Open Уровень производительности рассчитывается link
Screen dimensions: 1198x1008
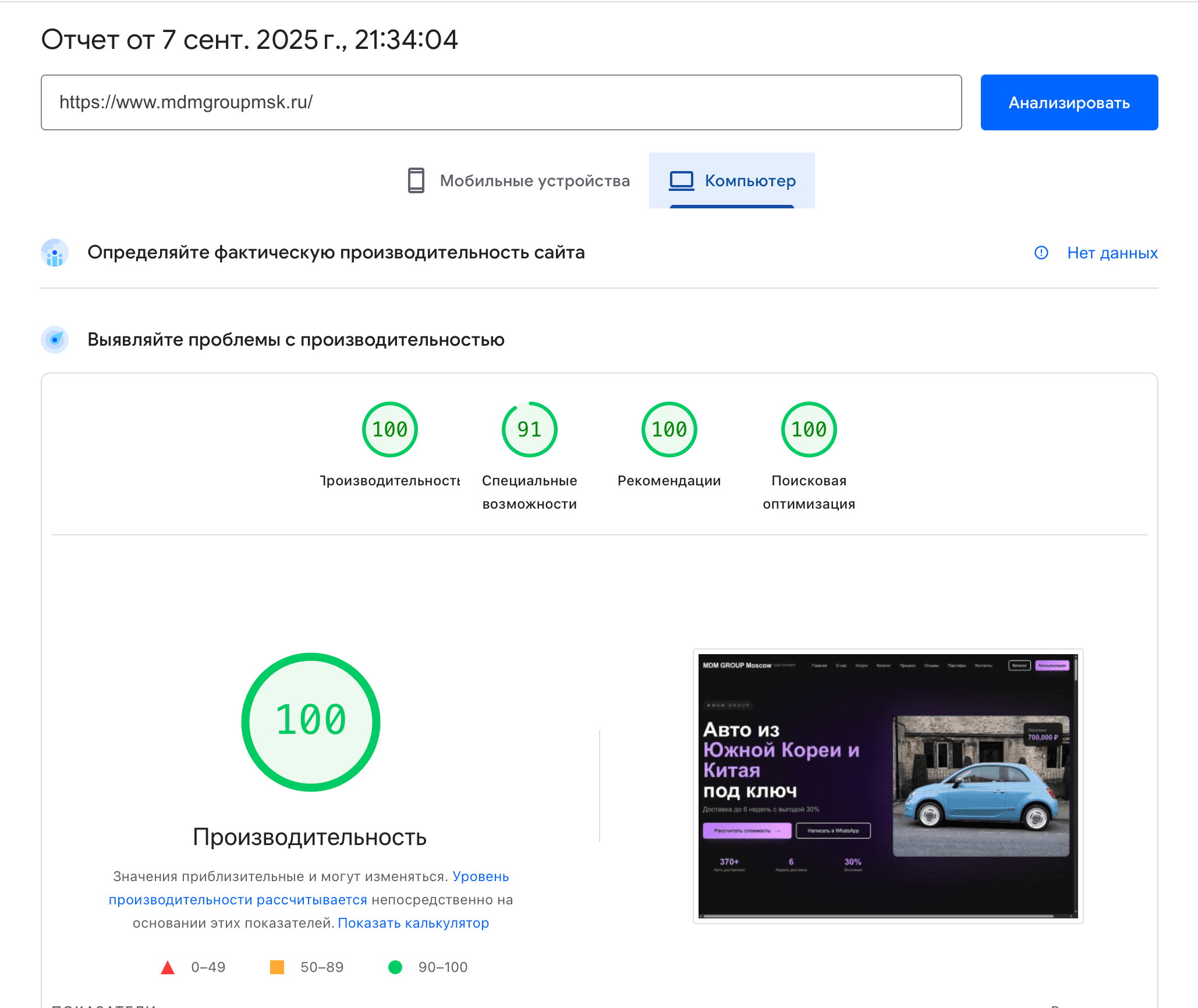pos(238,900)
